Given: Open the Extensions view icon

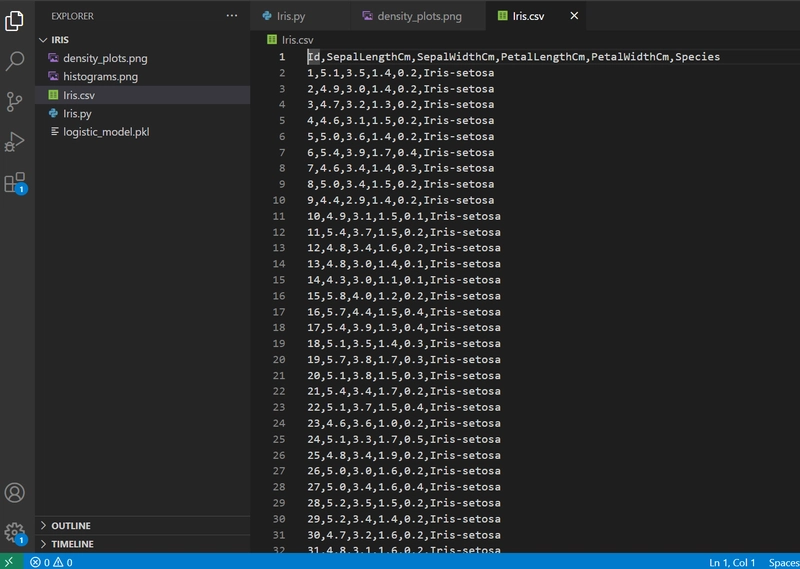Looking at the screenshot, I should pyautogui.click(x=14, y=183).
